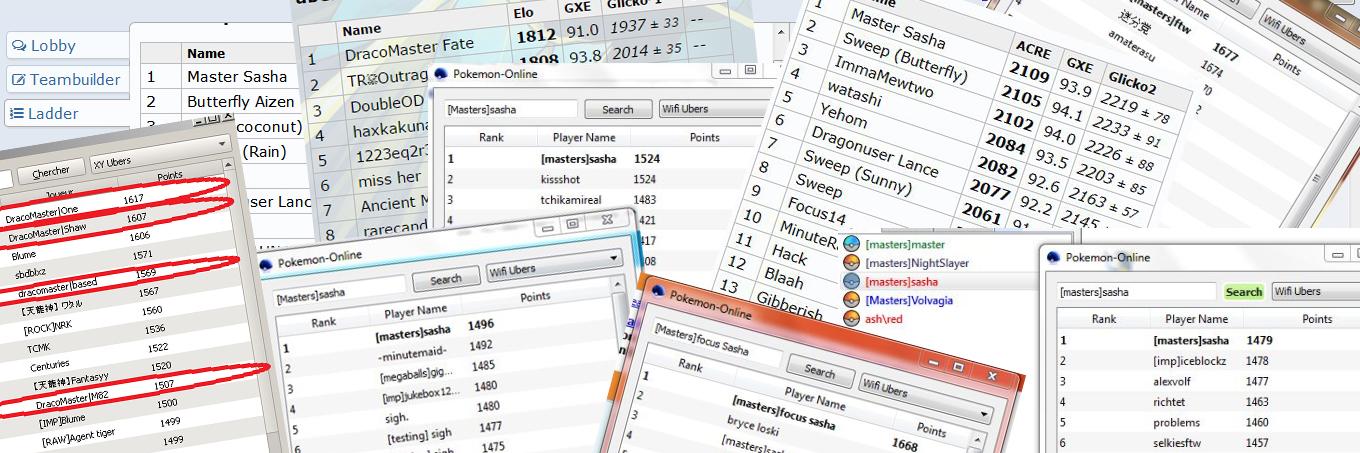The height and width of the screenshot is (453, 1360).
Task: Click the Elo column header
Action: [x=523, y=12]
